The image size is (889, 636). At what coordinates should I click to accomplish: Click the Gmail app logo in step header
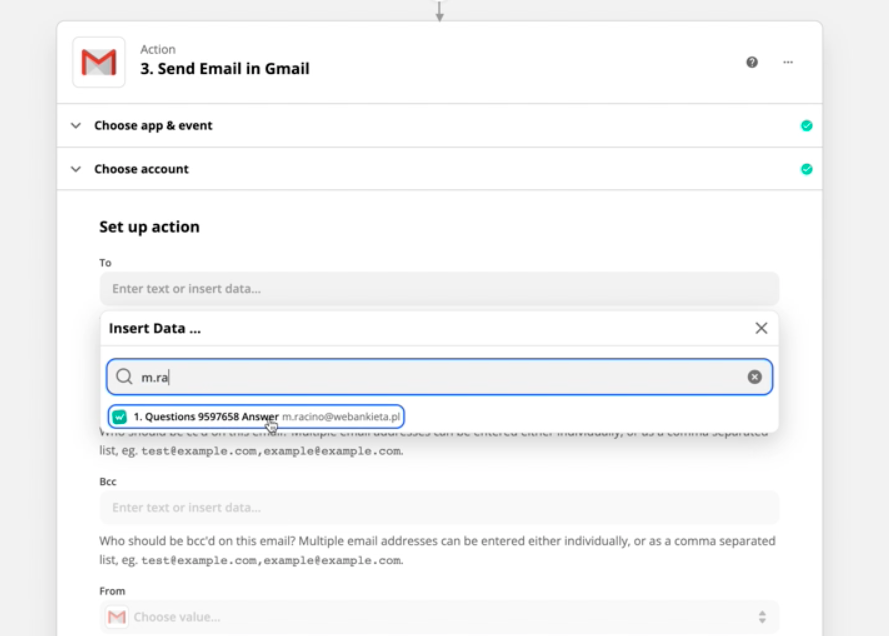click(99, 62)
